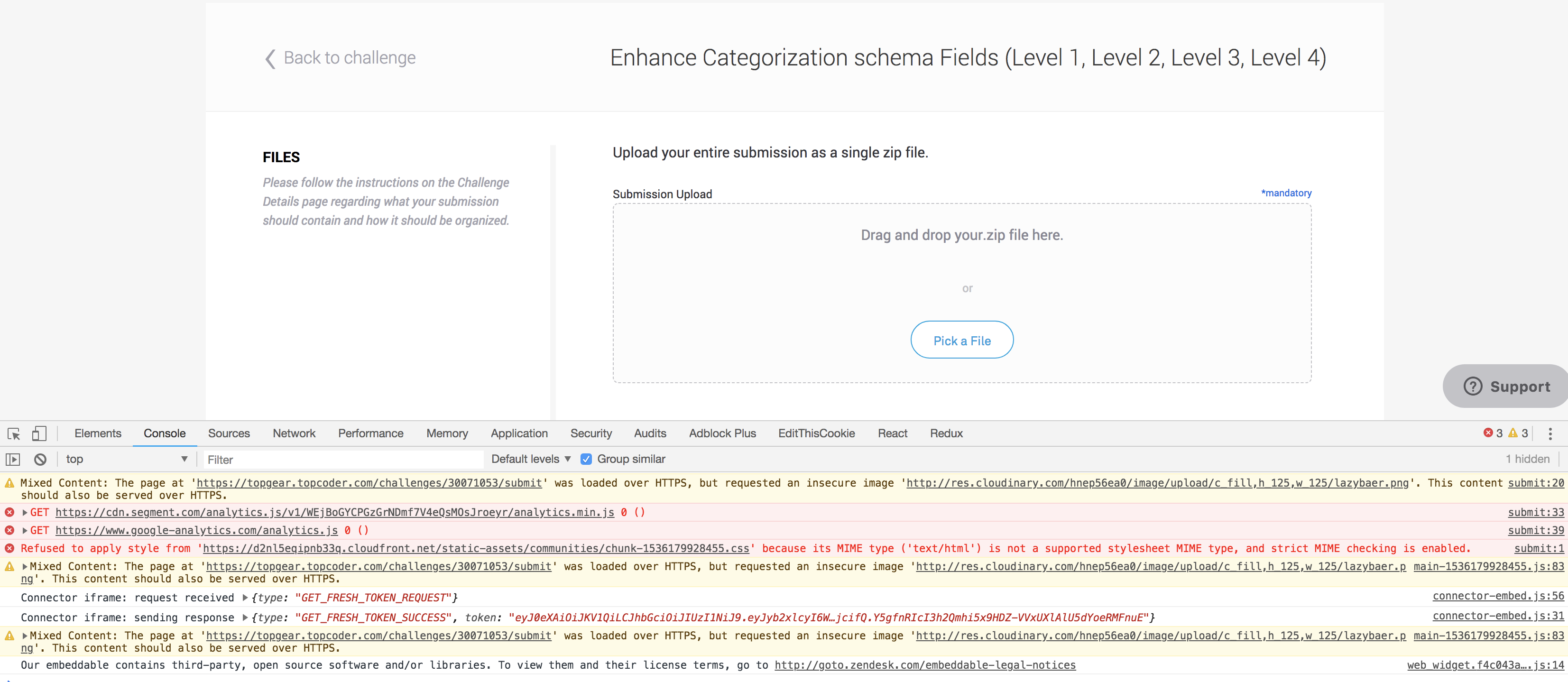Uncheck the Group similar checkbox
The height and width of the screenshot is (682, 1568).
coord(586,459)
